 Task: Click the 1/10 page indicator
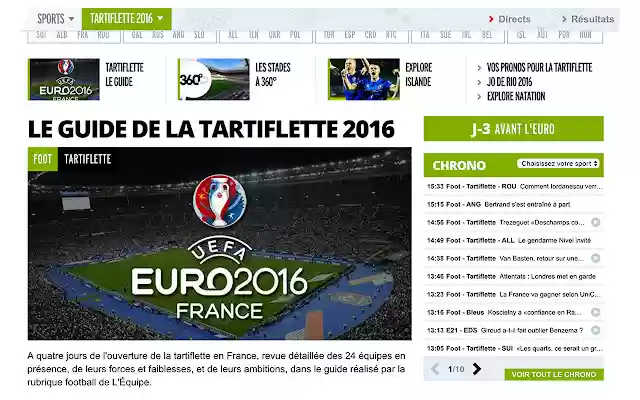coord(456,369)
